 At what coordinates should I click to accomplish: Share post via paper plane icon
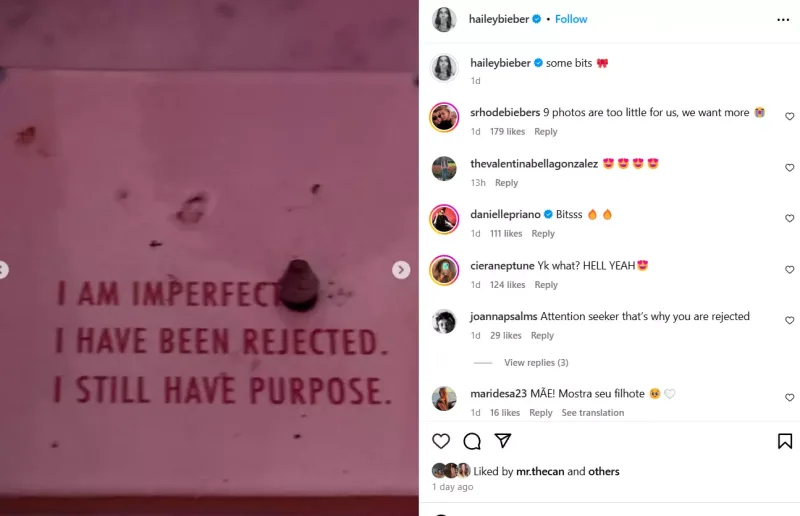pos(503,440)
